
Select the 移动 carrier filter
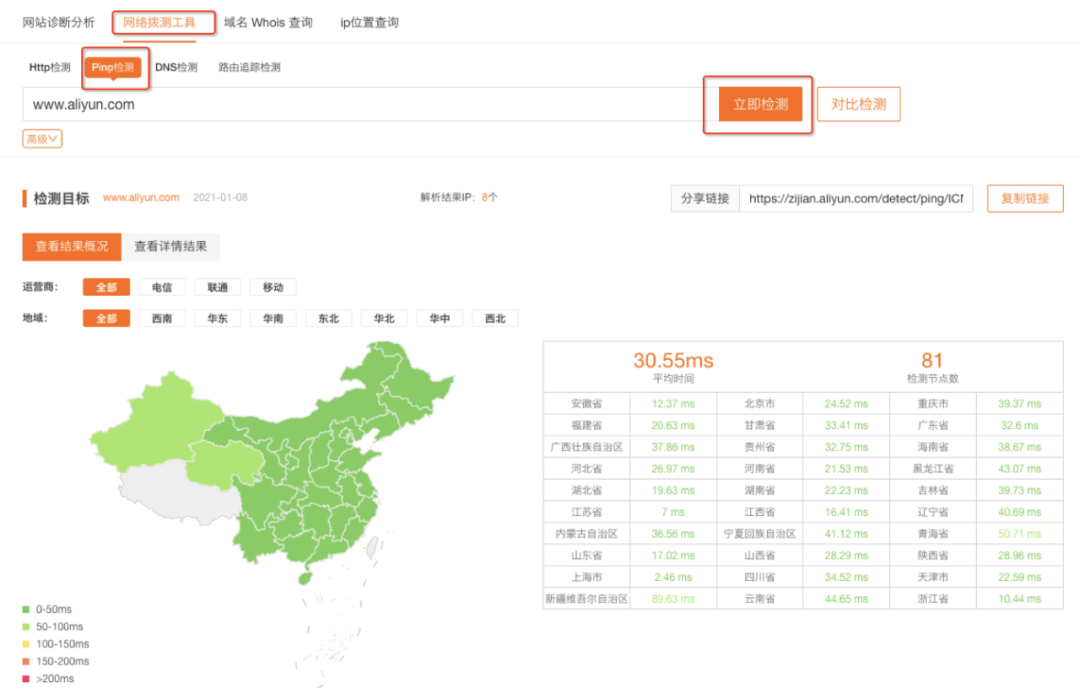click(272, 286)
